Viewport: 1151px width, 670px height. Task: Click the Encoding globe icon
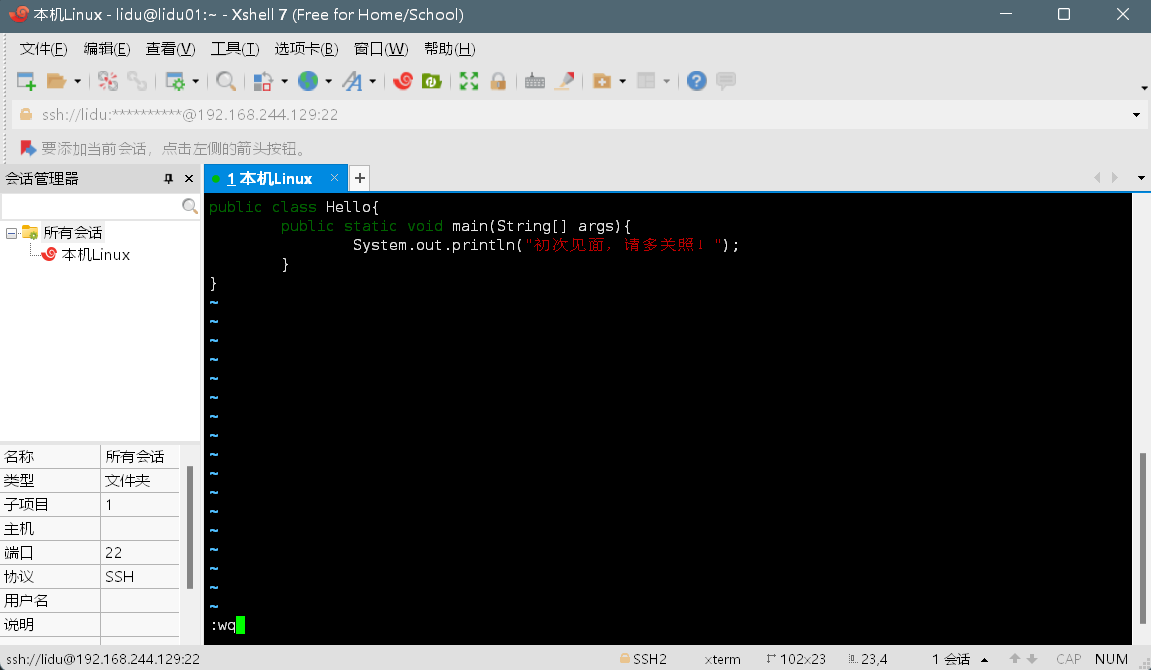coord(308,81)
